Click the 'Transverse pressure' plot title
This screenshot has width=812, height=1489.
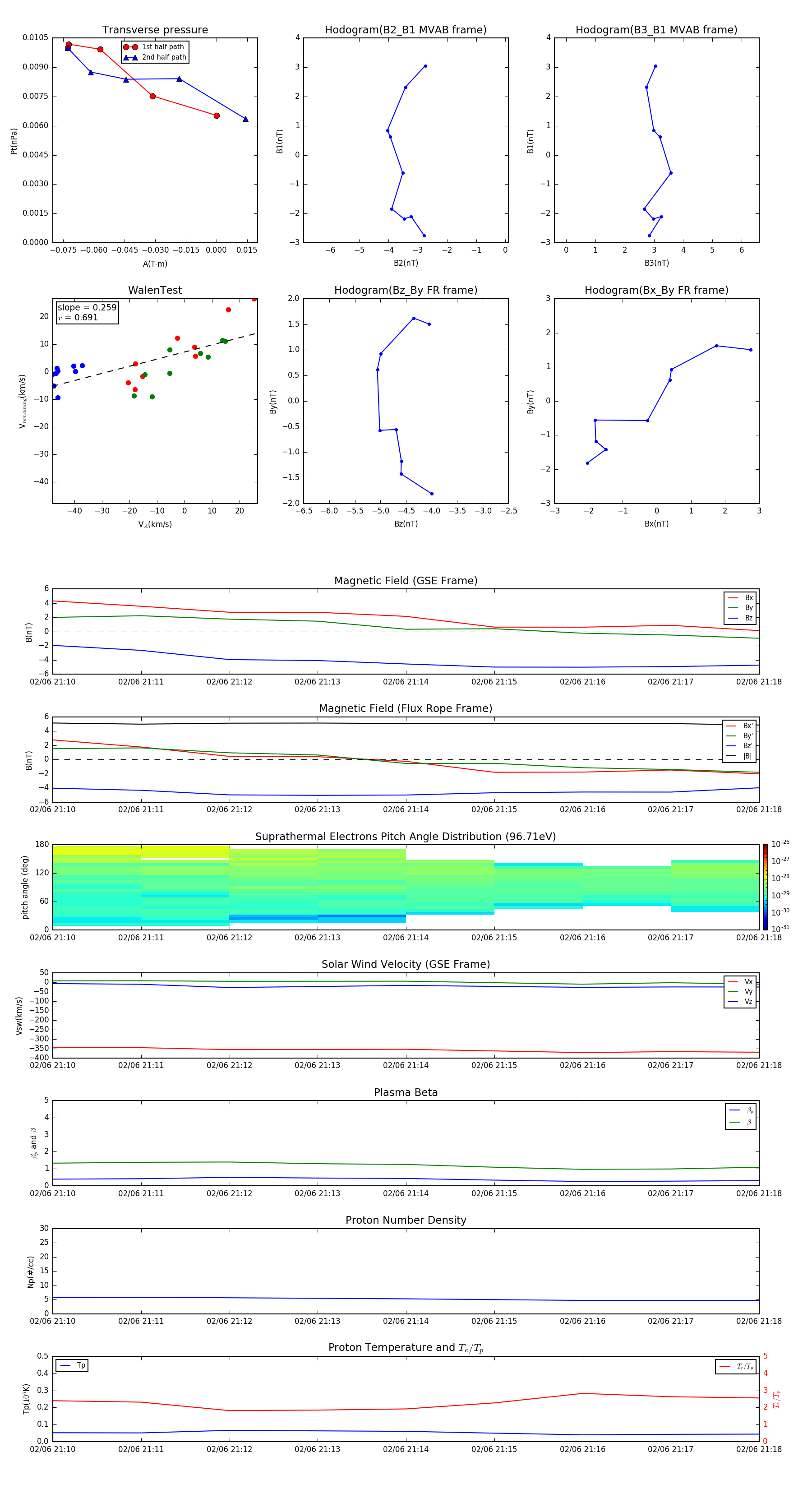coord(155,29)
